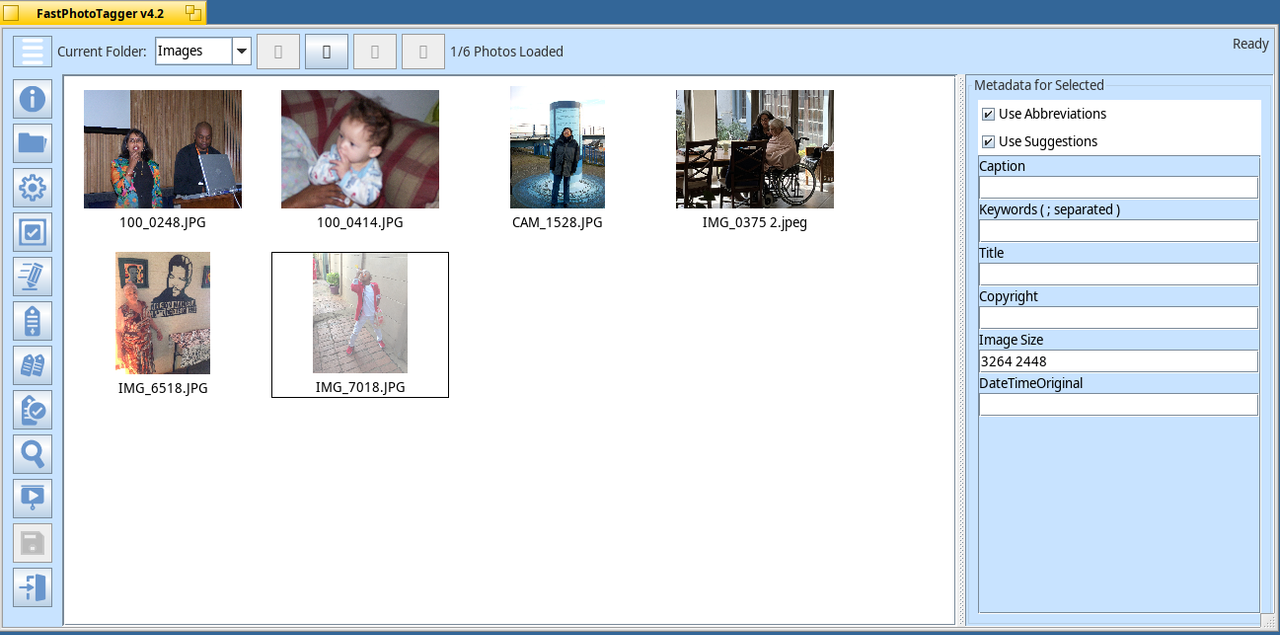This screenshot has height=635, width=1280.
Task: Open the folder browser sidebar icon
Action: pos(32,143)
